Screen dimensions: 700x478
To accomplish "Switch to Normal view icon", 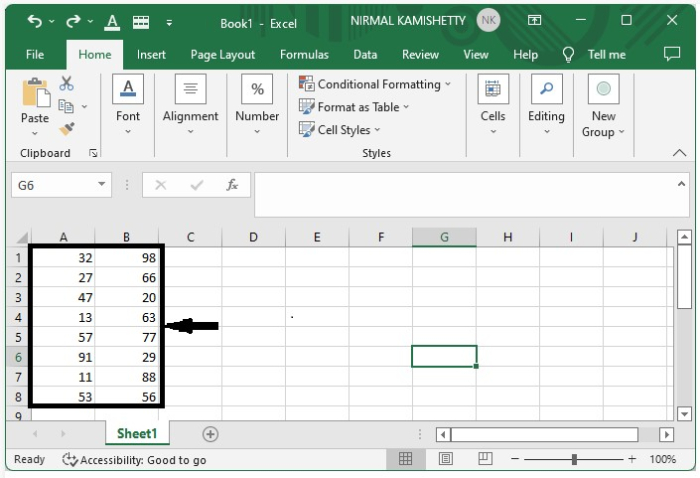I will (405, 459).
